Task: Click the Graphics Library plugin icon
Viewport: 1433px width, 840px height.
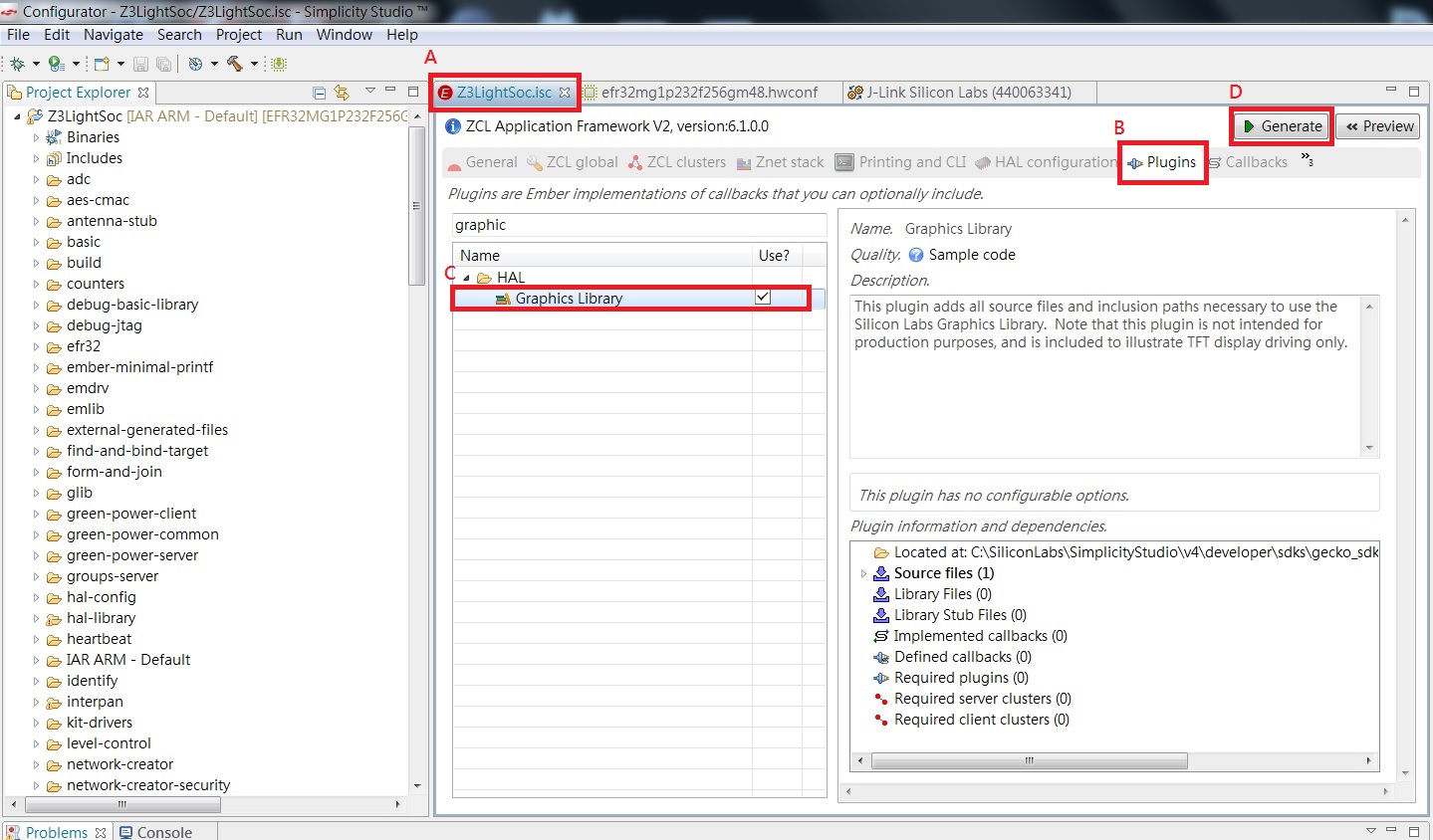Action: click(x=503, y=299)
